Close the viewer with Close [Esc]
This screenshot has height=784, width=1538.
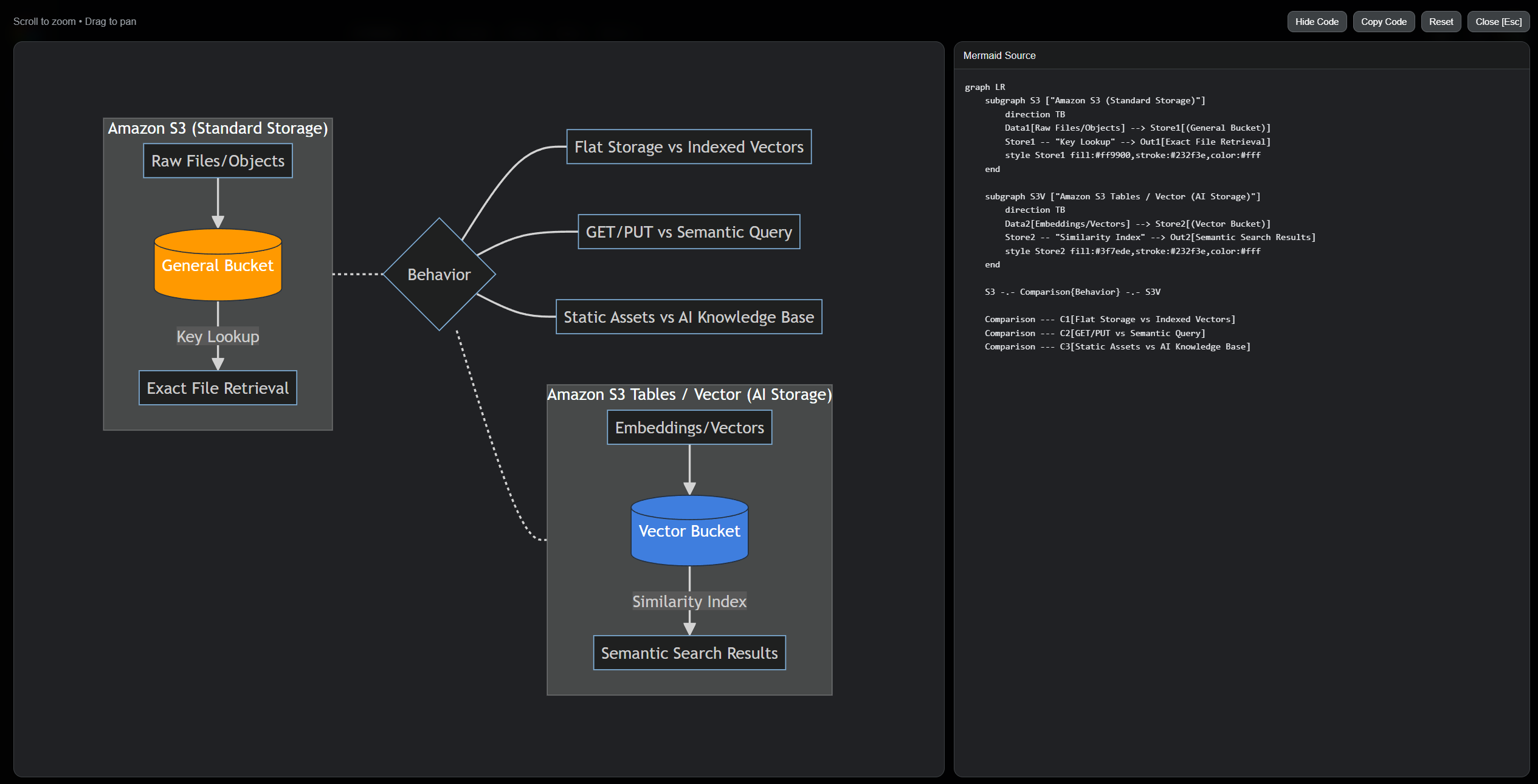(x=1498, y=22)
